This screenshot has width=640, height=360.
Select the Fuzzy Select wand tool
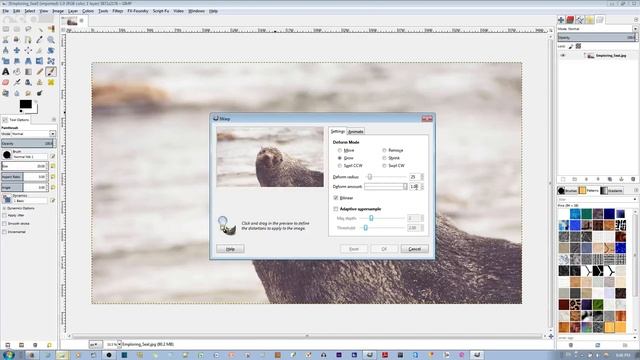tap(40, 29)
